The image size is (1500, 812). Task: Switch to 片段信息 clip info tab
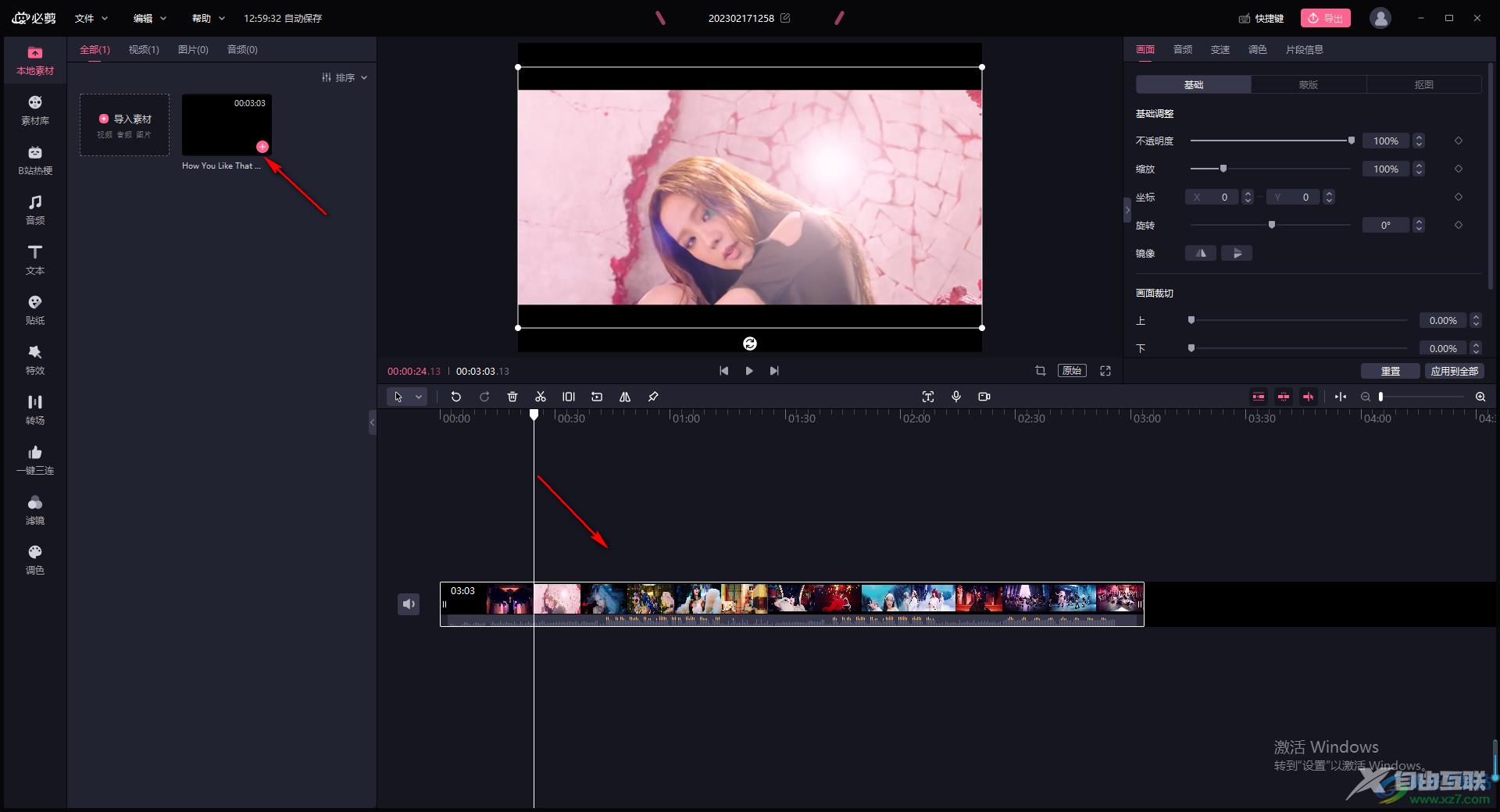pyautogui.click(x=1305, y=49)
